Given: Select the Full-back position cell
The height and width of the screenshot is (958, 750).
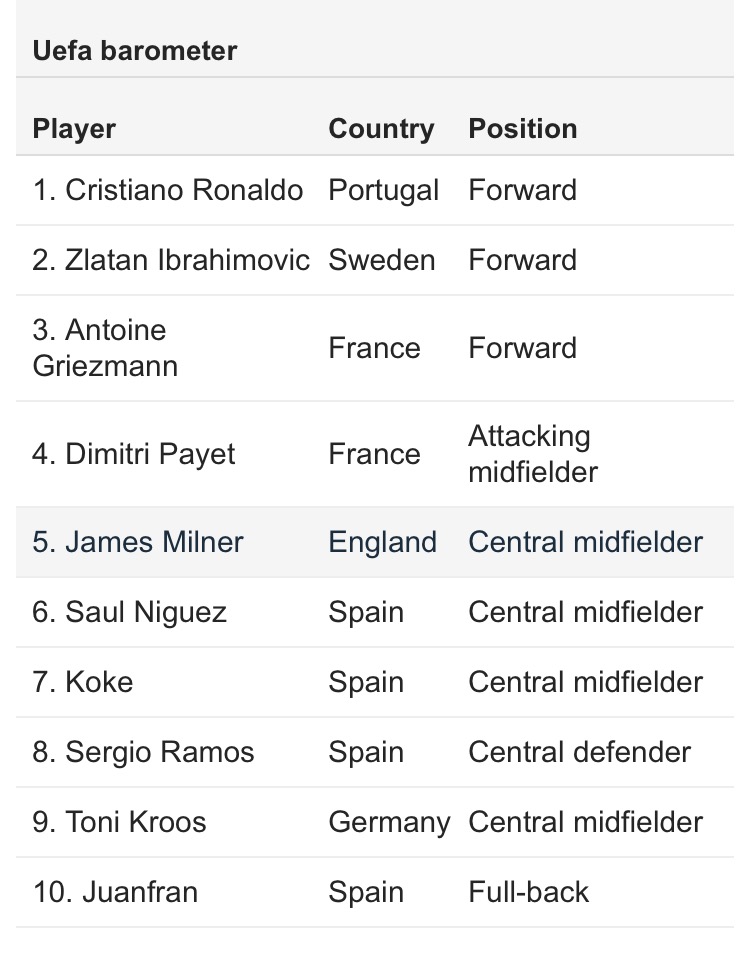Looking at the screenshot, I should coord(528,892).
